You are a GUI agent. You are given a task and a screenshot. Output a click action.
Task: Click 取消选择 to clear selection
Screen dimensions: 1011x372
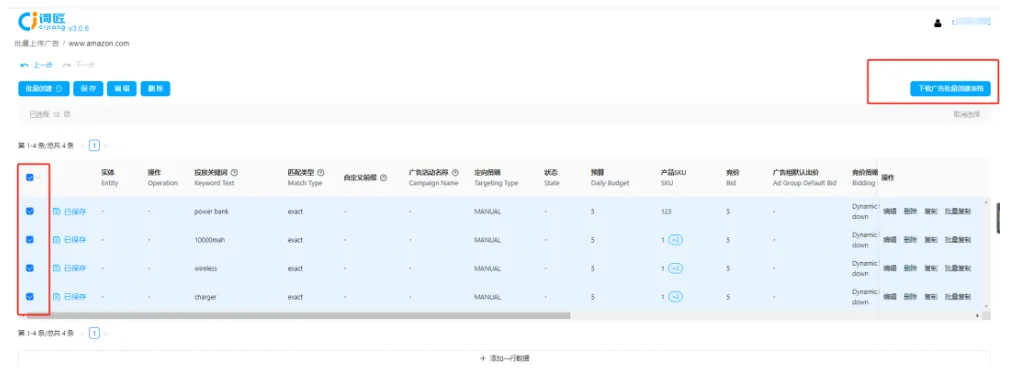tap(967, 114)
